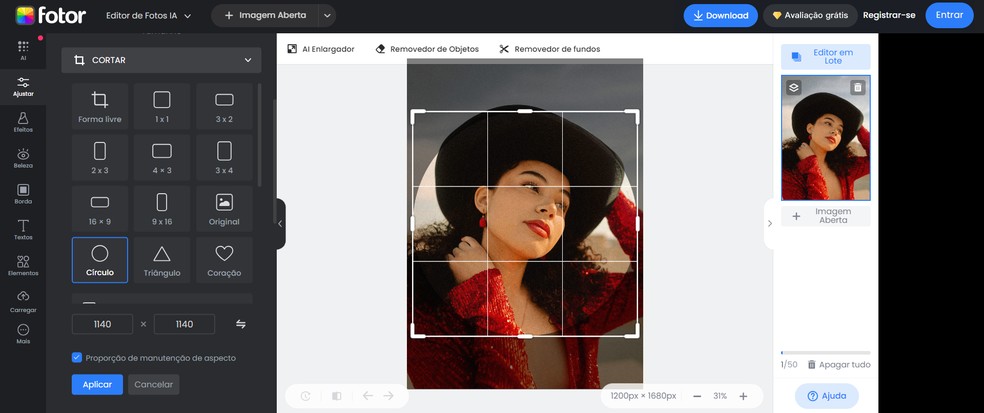This screenshot has height=413, width=984.
Task: Choose the 3 x 2 crop ratio
Action: tap(224, 106)
